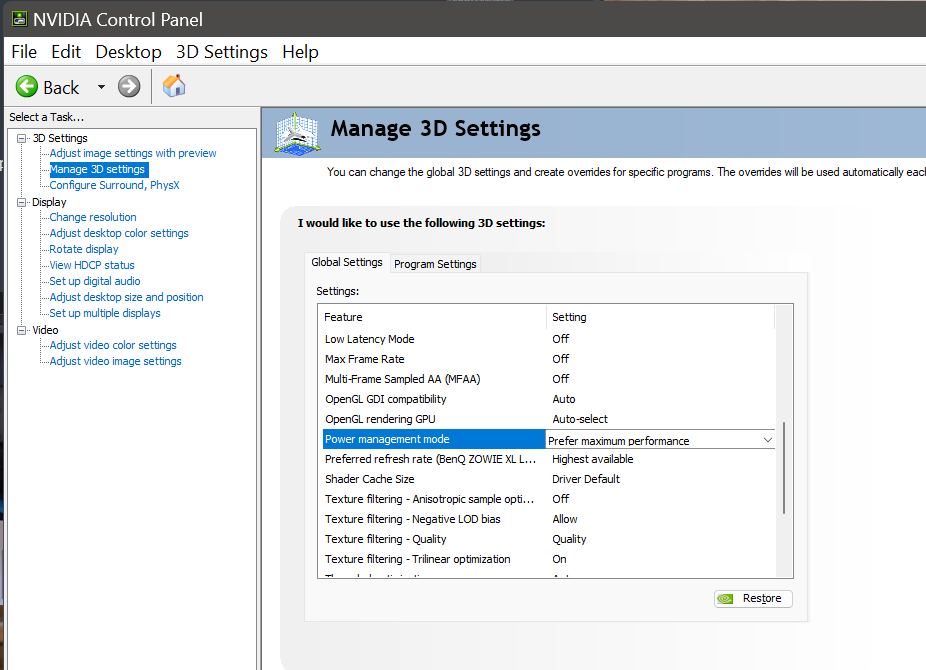This screenshot has width=926, height=670.
Task: Select Texture filtering - Quality row
Action: pyautogui.click(x=549, y=539)
